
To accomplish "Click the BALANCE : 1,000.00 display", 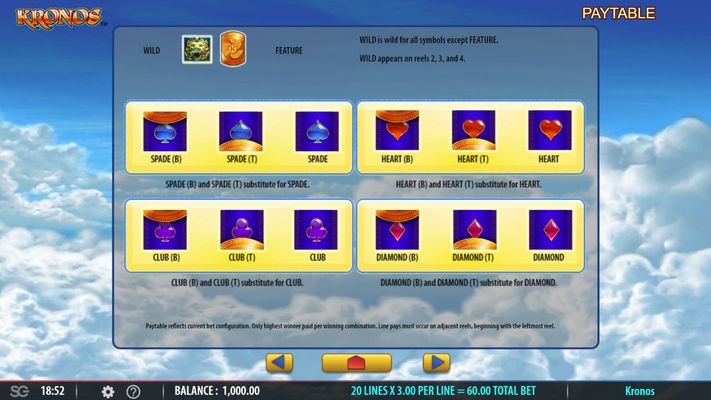I will click(x=217, y=391).
